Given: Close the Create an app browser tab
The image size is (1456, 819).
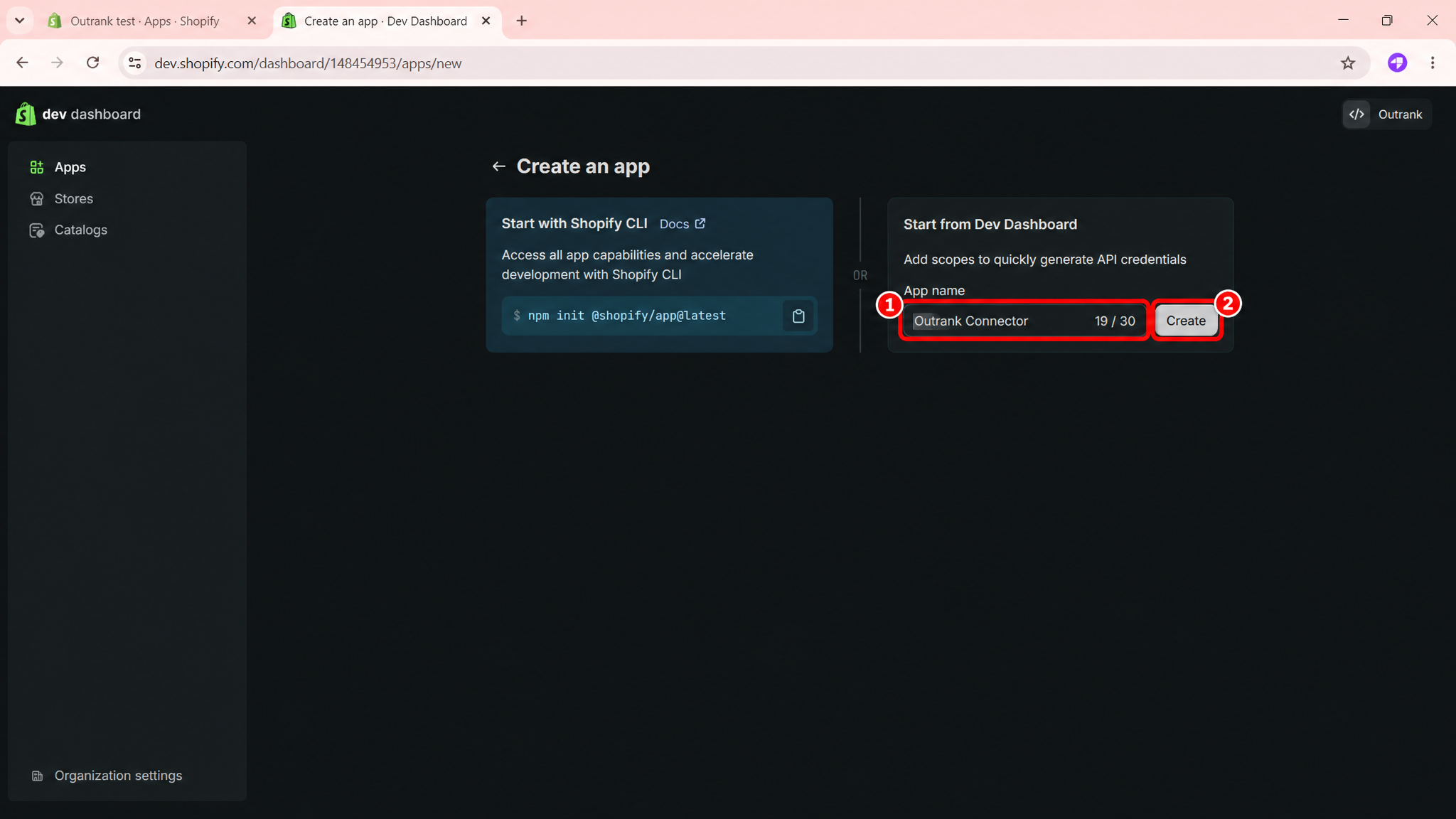Looking at the screenshot, I should coord(486,21).
